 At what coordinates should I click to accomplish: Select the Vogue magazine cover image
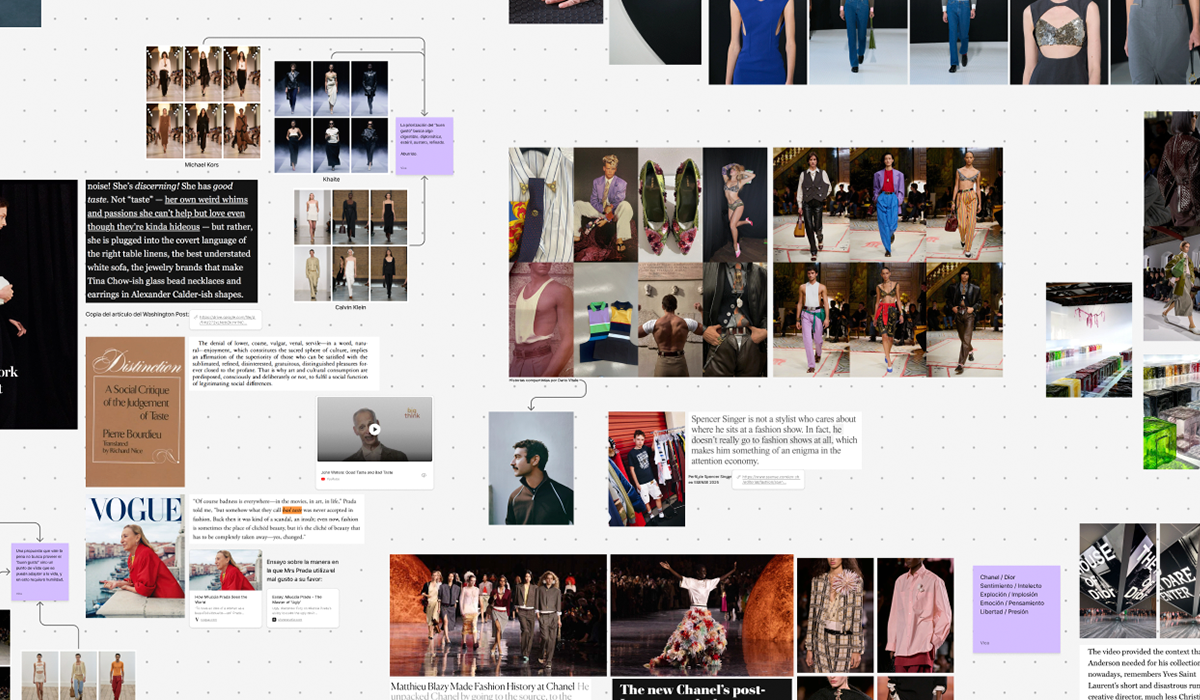[x=135, y=556]
